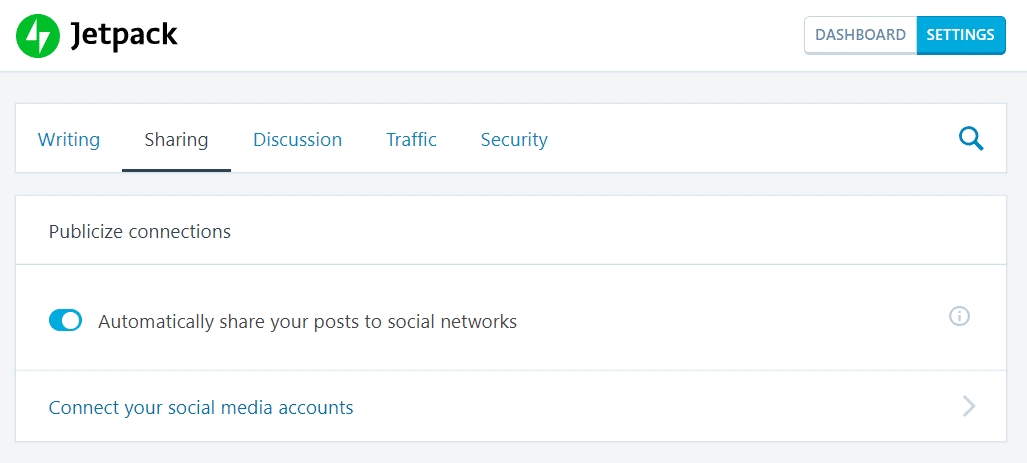The image size is (1027, 463).
Task: Open Connect your social media accounts link
Action: (x=201, y=407)
